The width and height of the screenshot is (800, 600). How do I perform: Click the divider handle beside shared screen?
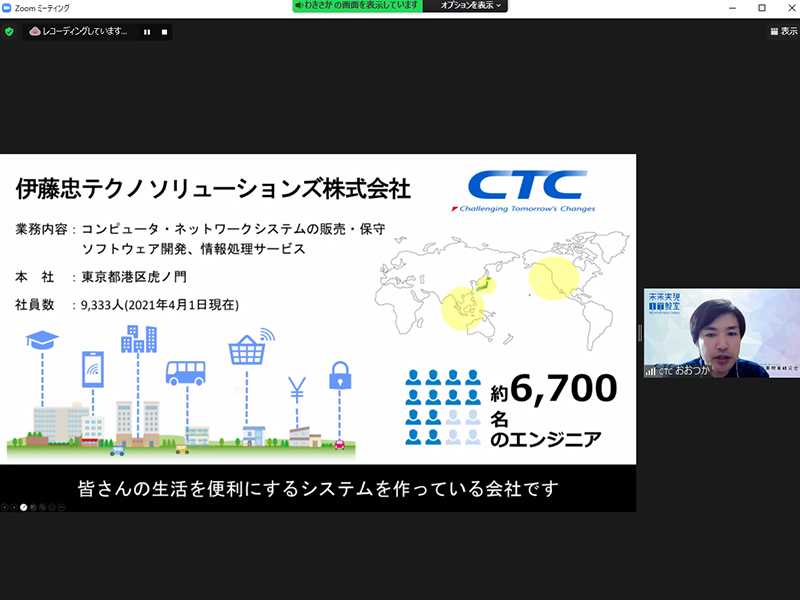[640, 333]
